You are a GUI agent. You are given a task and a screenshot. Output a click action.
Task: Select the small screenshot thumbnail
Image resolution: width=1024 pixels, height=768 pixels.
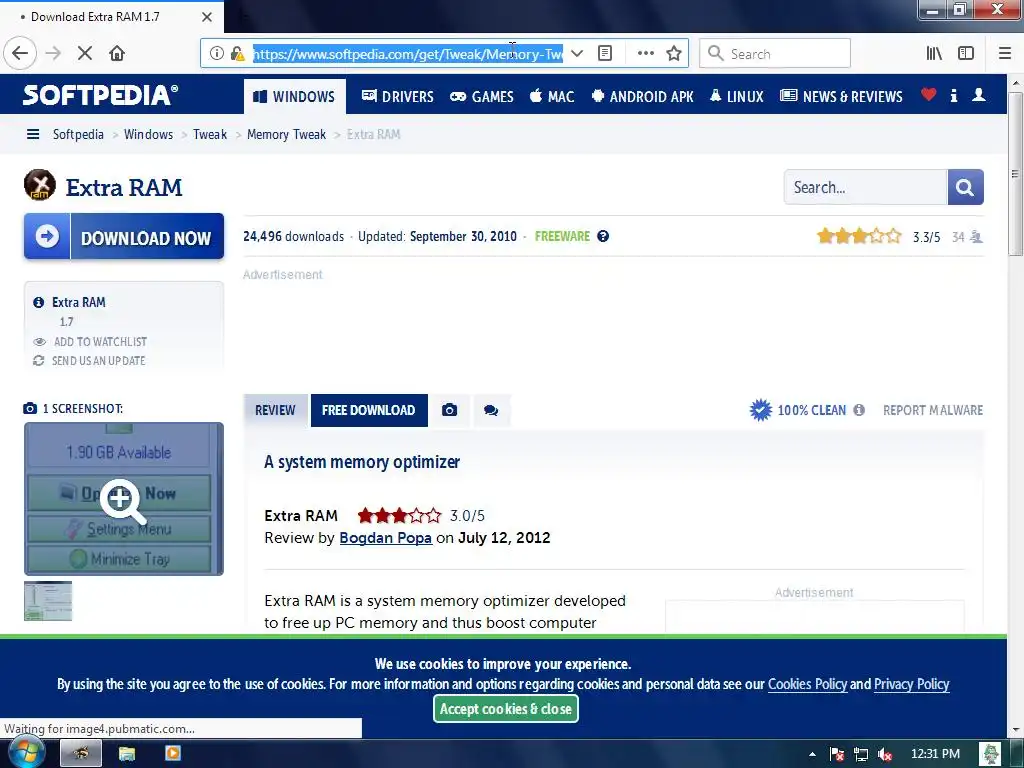click(x=48, y=601)
